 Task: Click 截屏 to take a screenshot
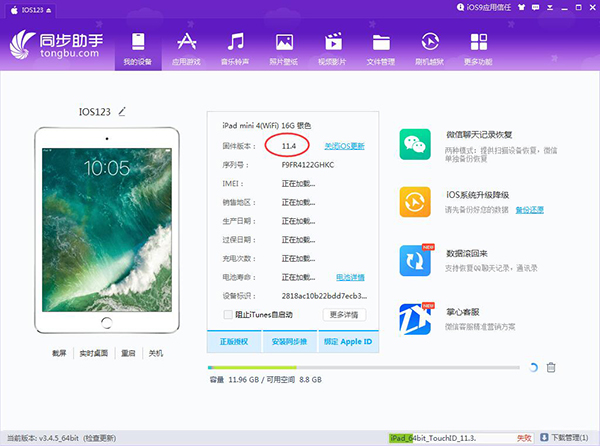(59, 353)
